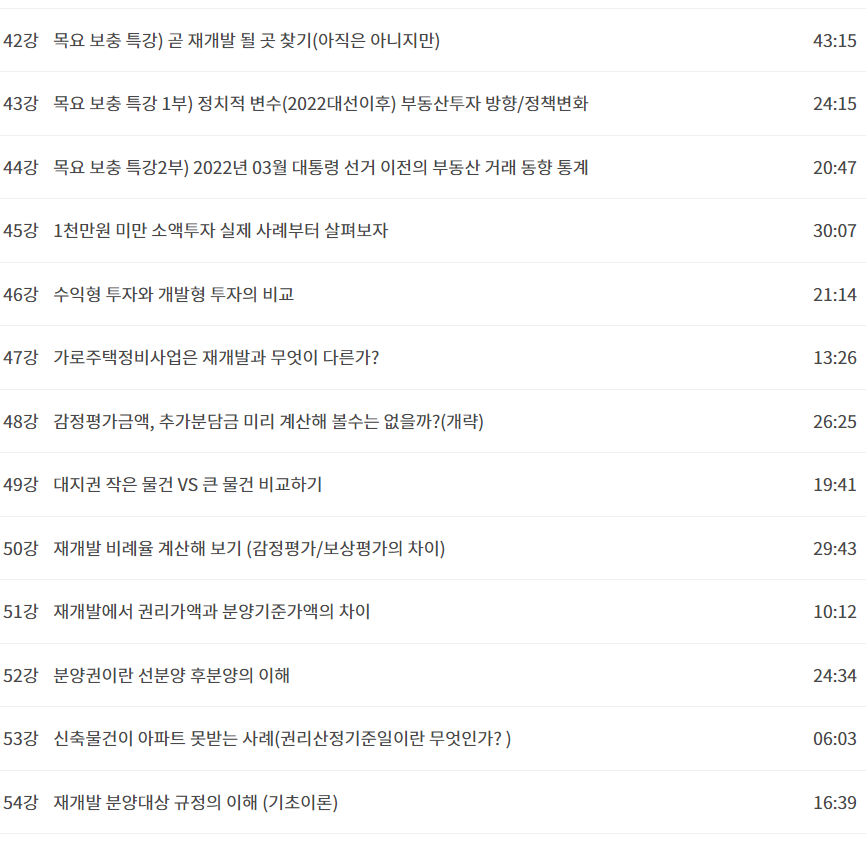This screenshot has width=866, height=841.
Task: Click the 47강 lecture number label
Action: (x=20, y=358)
